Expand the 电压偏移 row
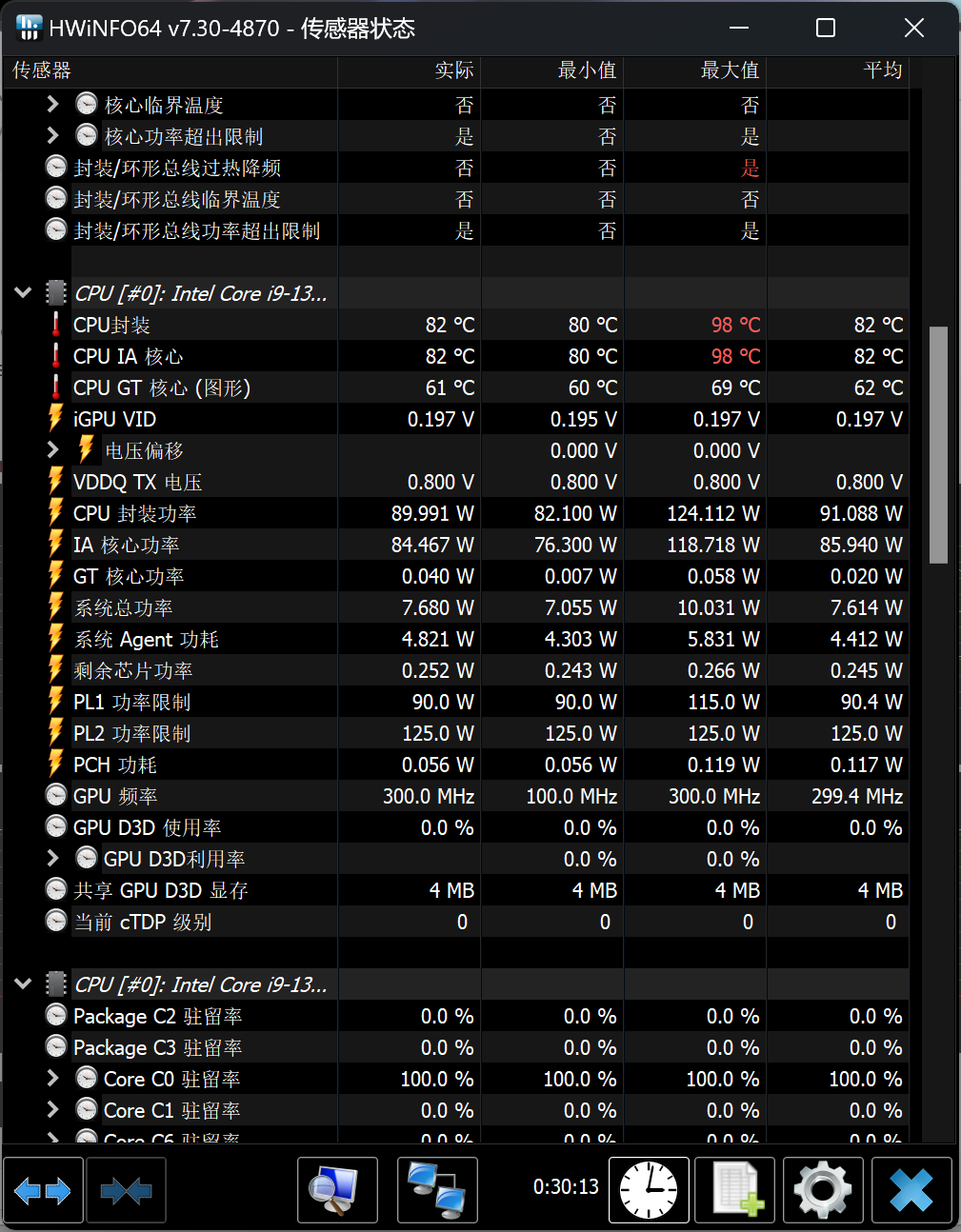Screen dimensions: 961x1232 coord(53,450)
